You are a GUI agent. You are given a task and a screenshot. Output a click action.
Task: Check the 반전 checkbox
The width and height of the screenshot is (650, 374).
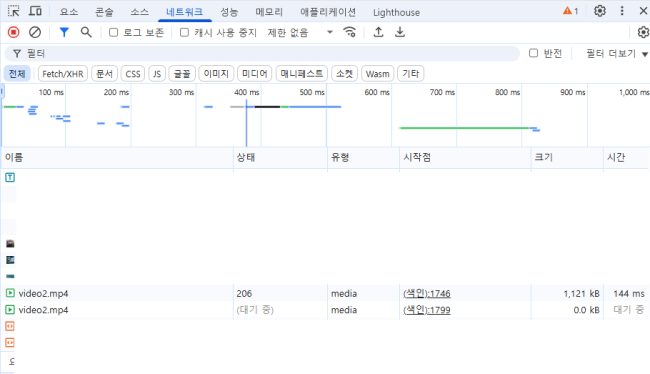click(x=534, y=53)
